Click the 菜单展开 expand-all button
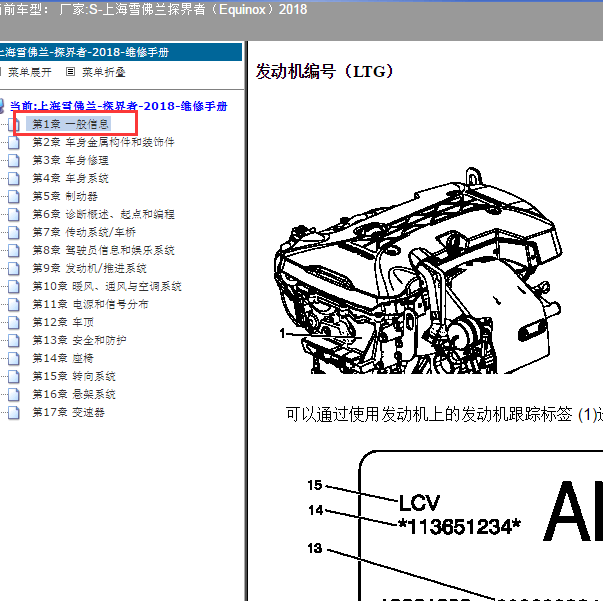The width and height of the screenshot is (603, 601). [x=30, y=72]
